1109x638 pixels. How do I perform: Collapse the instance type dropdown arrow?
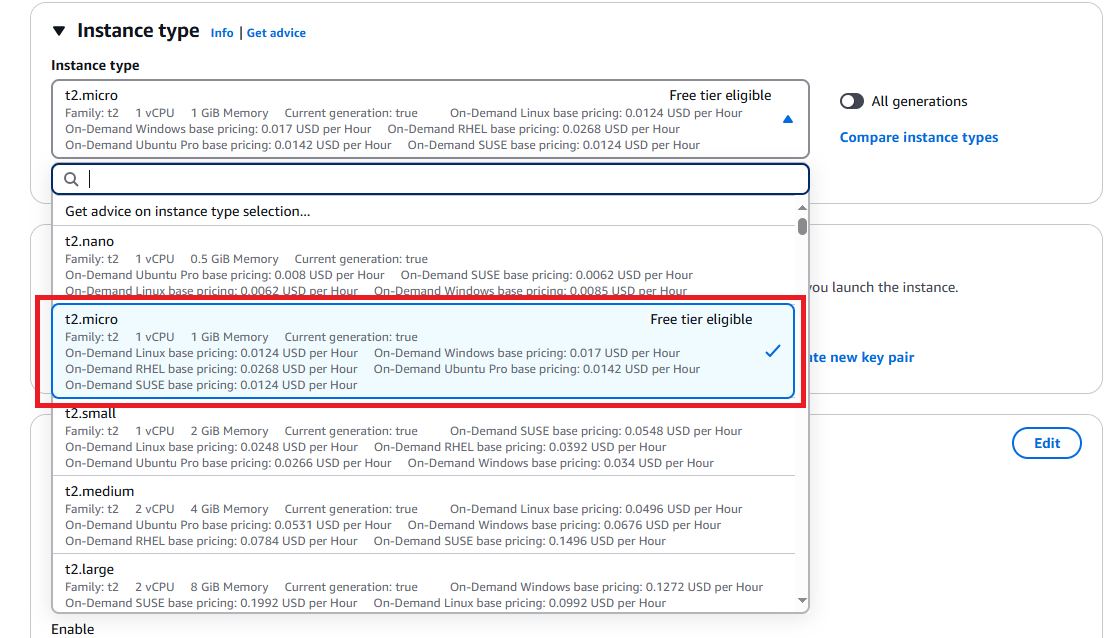click(788, 119)
